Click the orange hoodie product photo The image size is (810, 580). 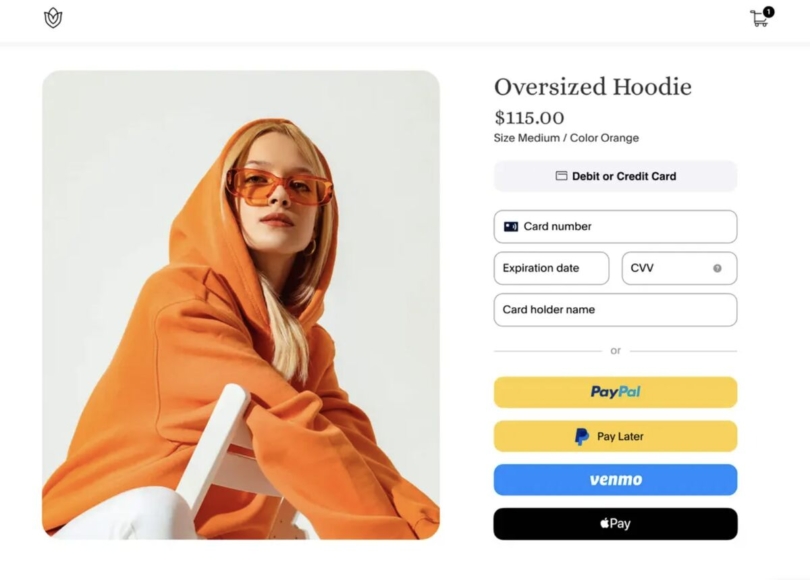click(241, 305)
